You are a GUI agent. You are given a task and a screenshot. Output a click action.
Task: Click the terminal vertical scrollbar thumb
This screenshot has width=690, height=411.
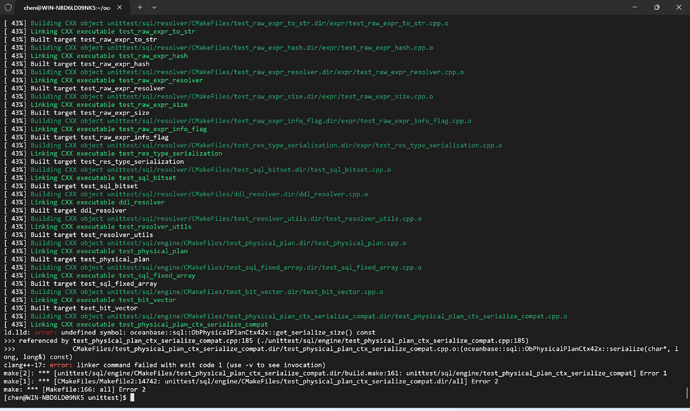(687, 393)
